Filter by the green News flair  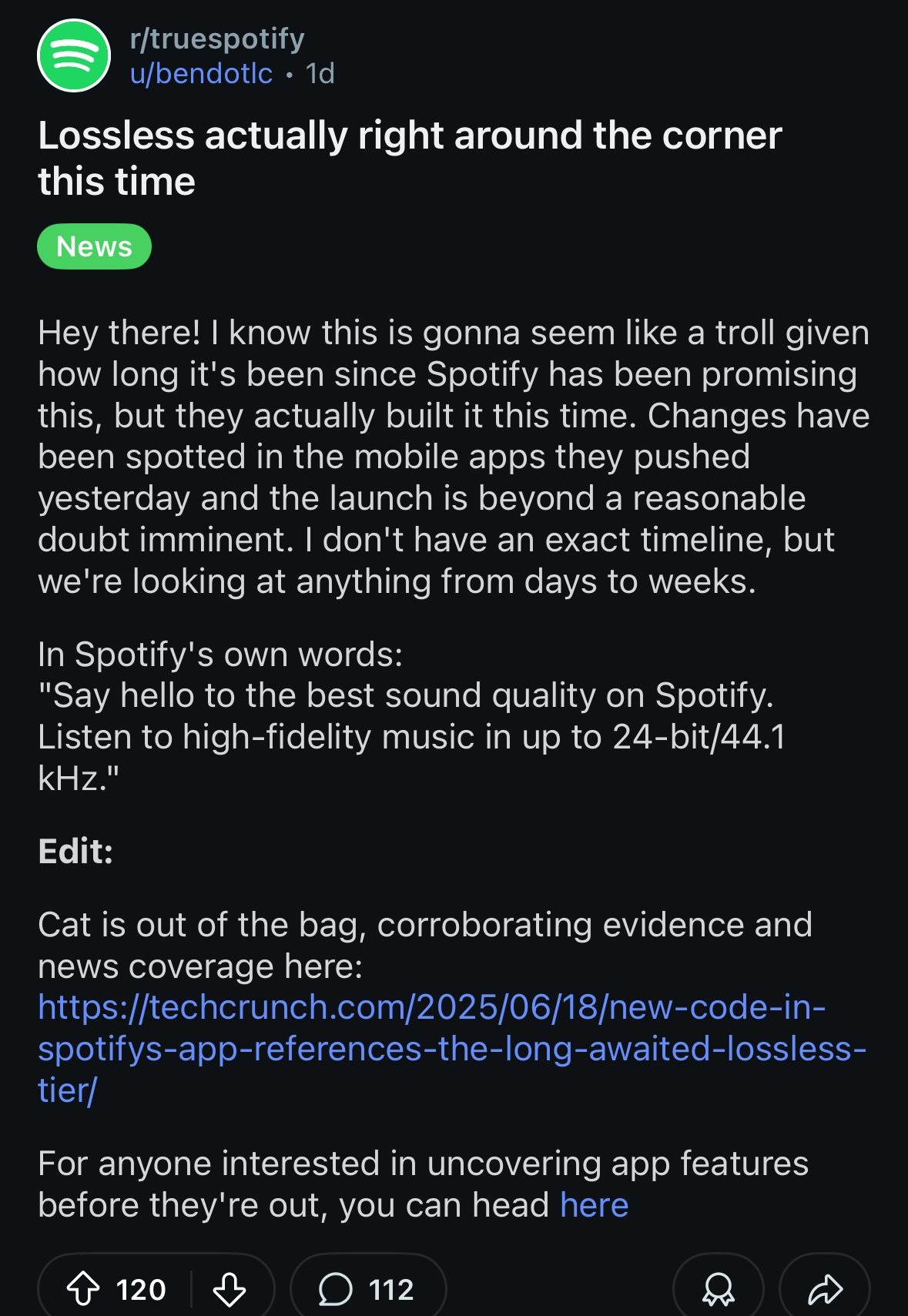click(94, 246)
